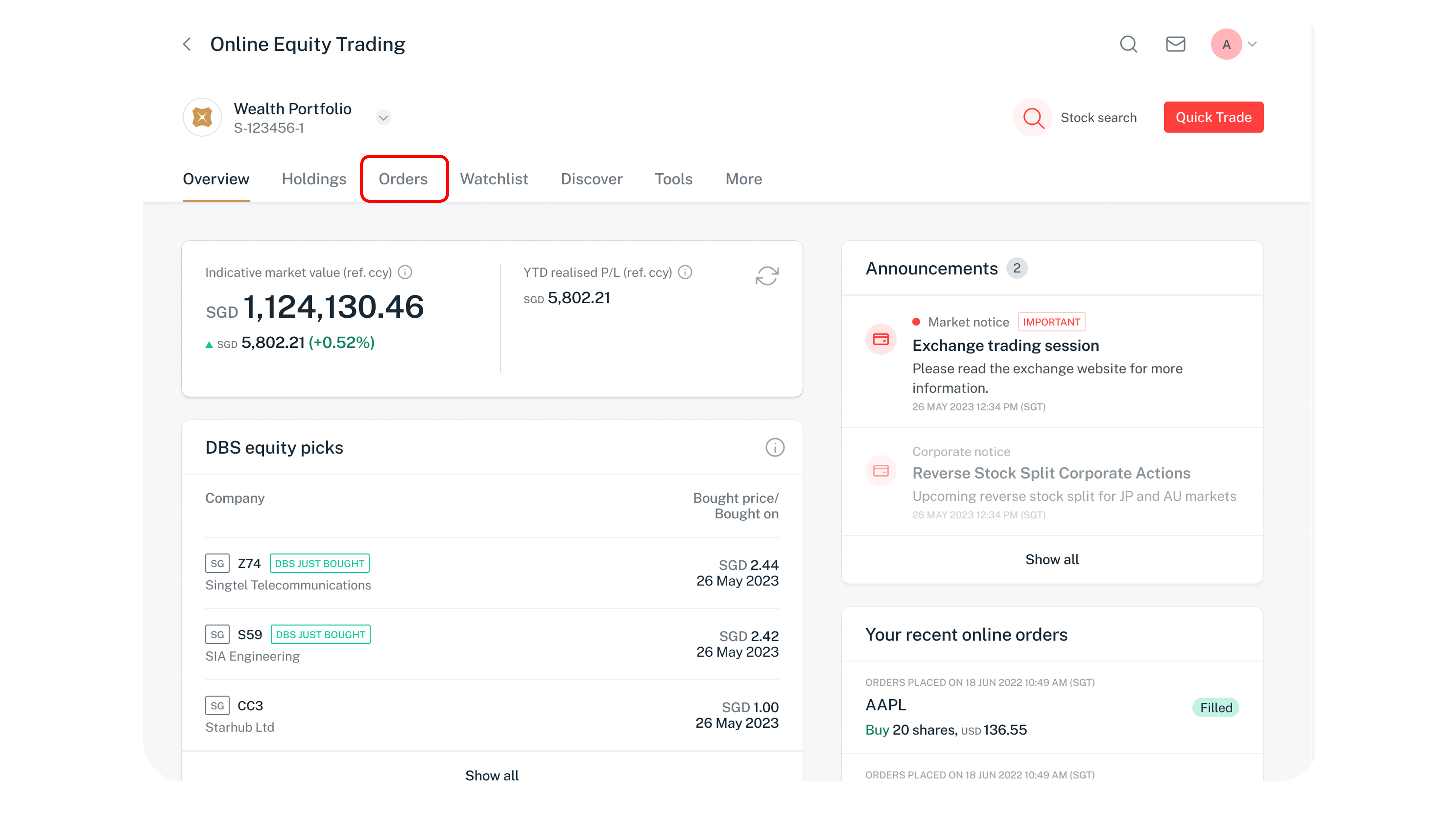Expand the Wealth Portfolio account dropdown

383,118
